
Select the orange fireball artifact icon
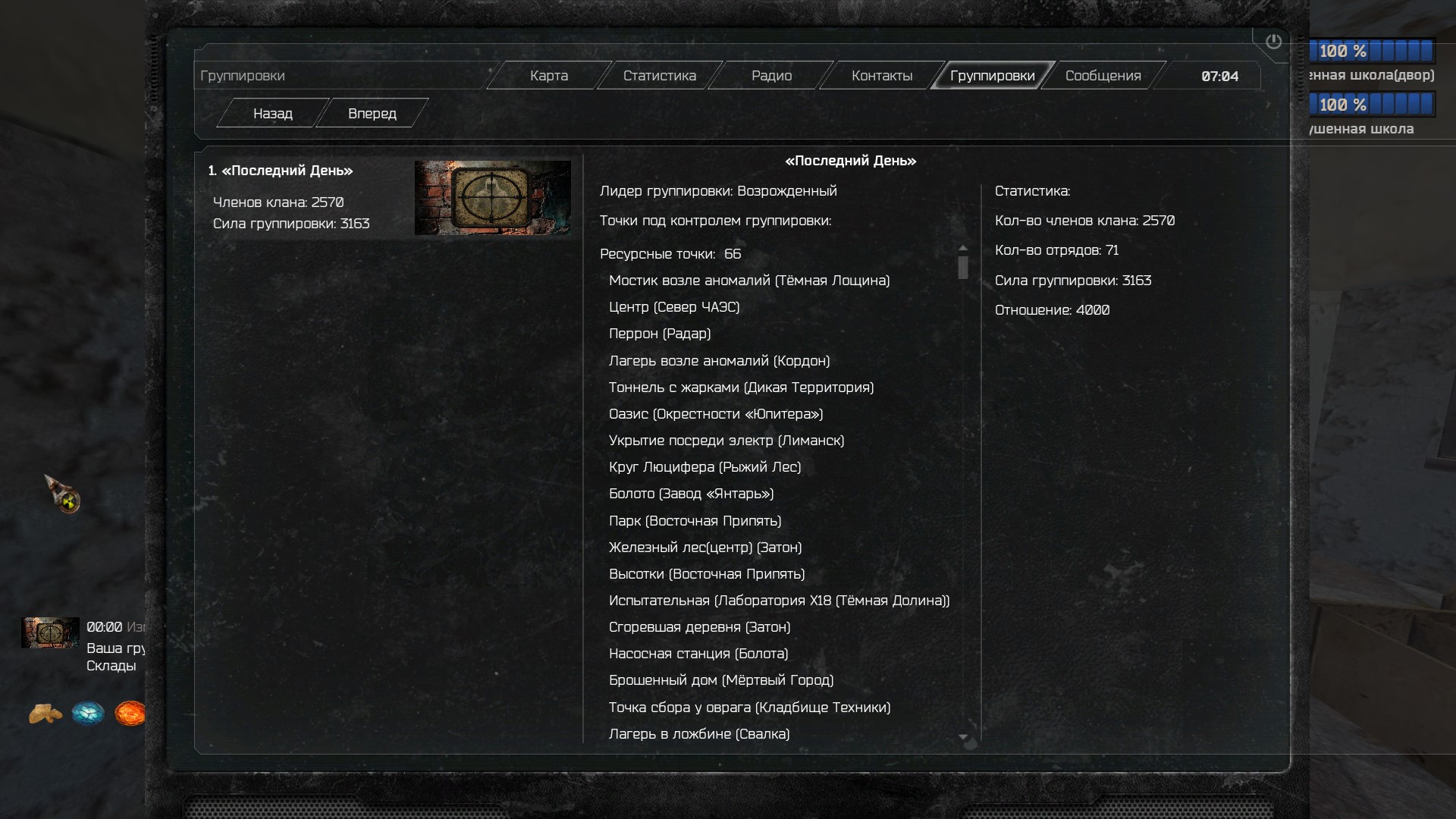pos(130,714)
